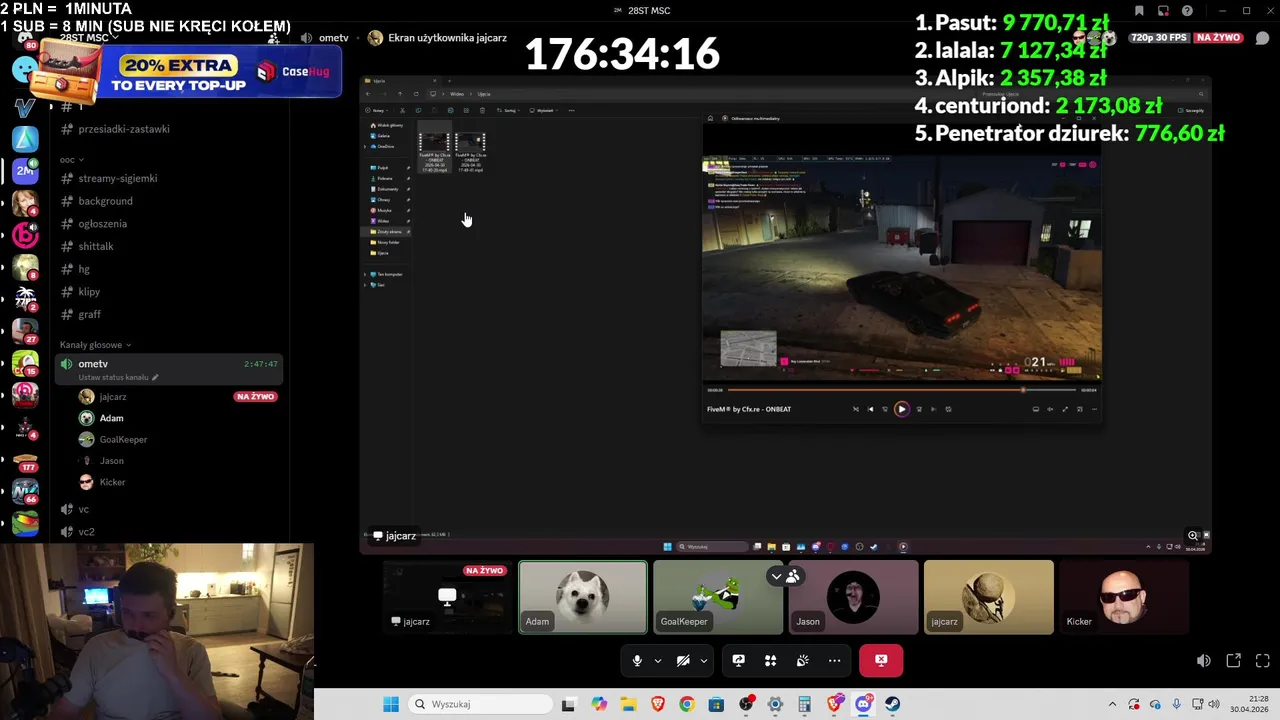Select Kicker's participant tile
Screen dimensions: 1280x720
[x=1123, y=597]
